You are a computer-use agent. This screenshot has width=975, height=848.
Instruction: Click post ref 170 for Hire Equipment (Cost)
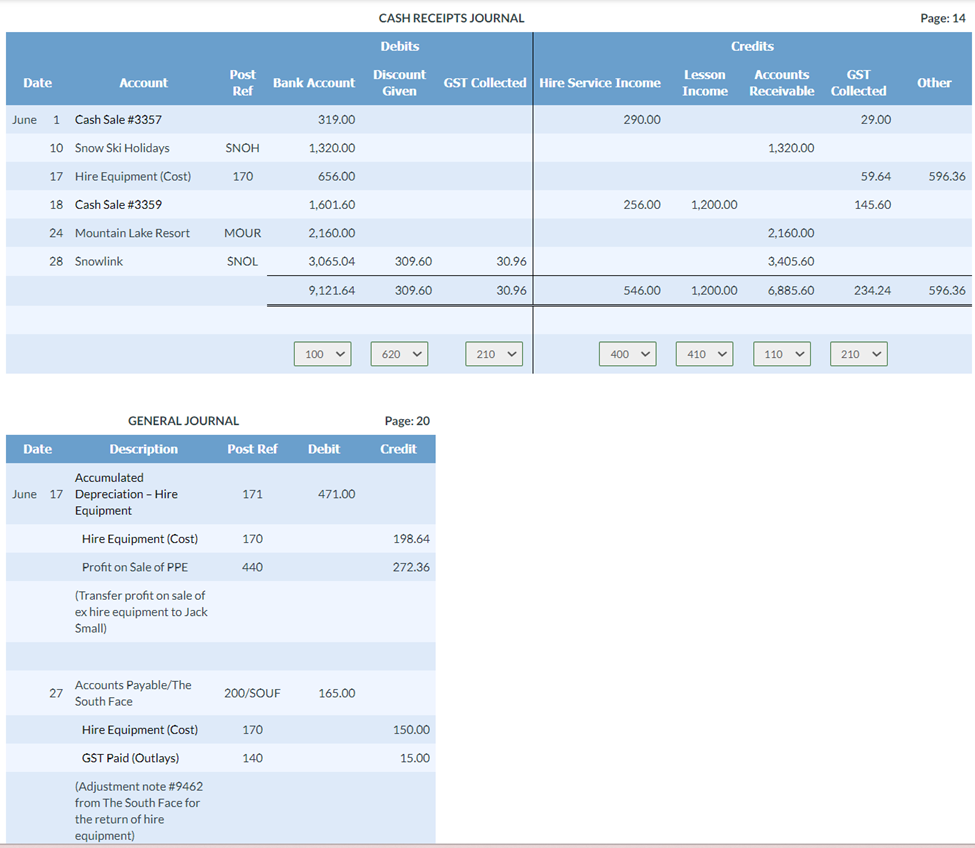point(242,176)
